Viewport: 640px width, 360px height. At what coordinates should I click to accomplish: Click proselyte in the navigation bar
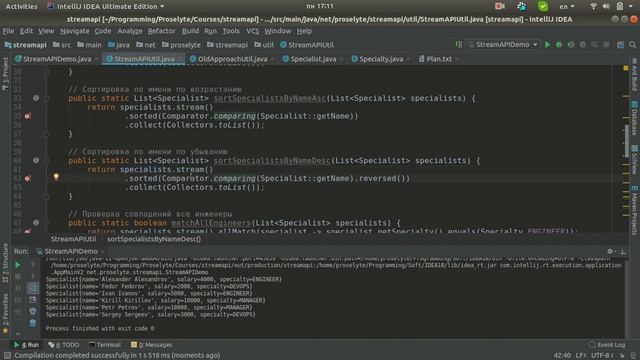pyautogui.click(x=181, y=45)
